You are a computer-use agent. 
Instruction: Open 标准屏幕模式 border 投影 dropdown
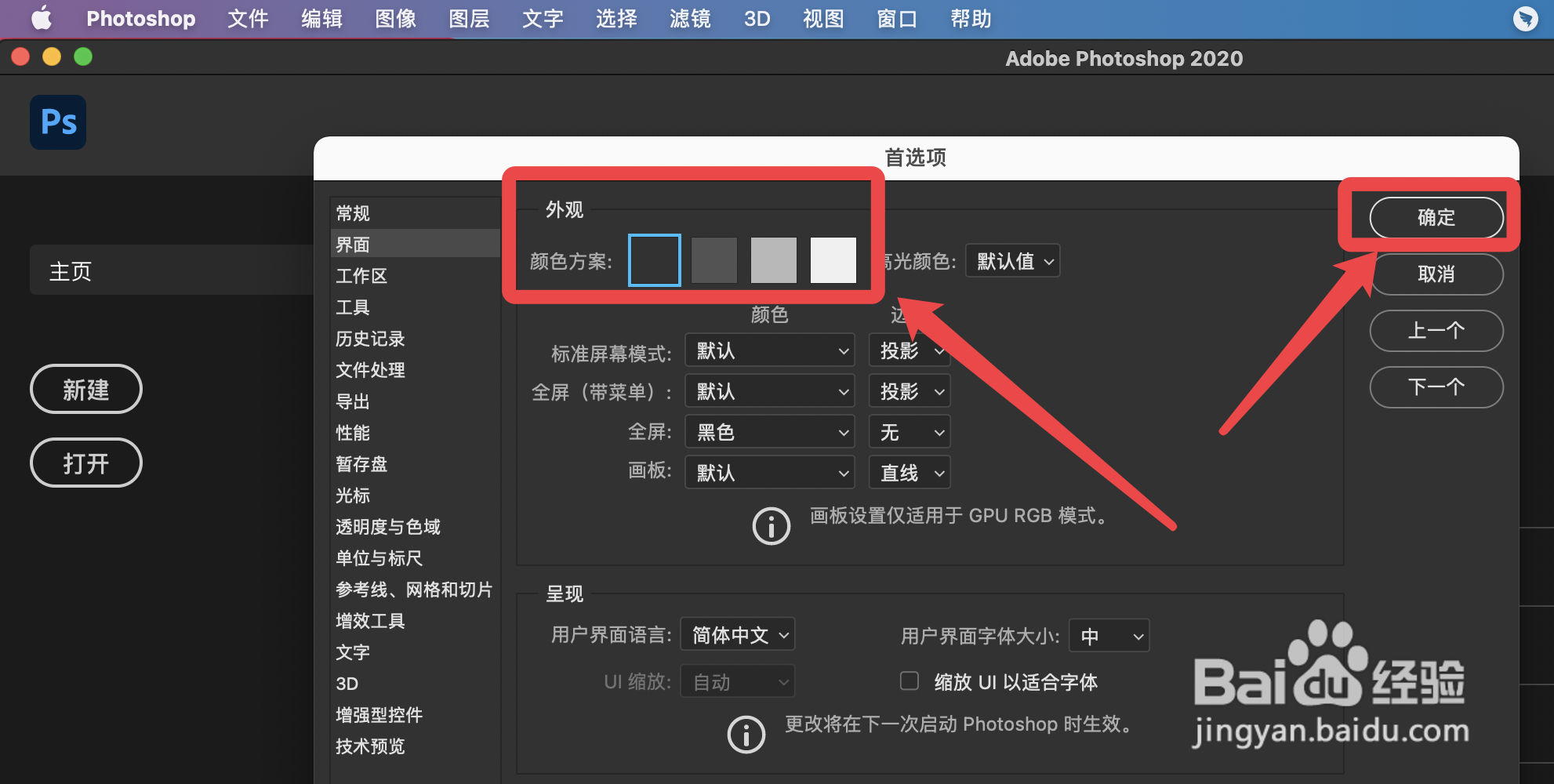tap(910, 350)
